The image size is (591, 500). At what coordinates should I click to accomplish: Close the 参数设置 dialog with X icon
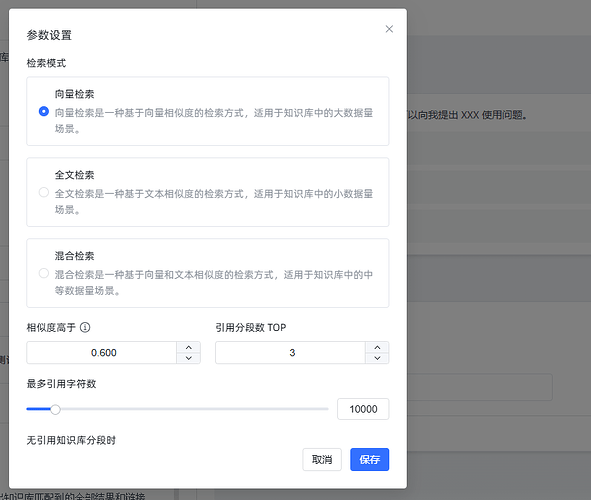pos(389,29)
